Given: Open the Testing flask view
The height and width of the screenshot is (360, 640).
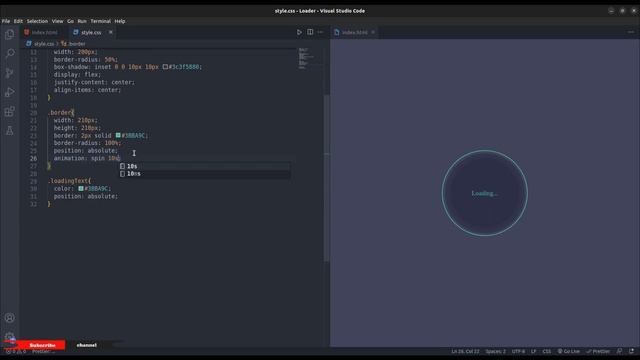Looking at the screenshot, I should (9, 131).
